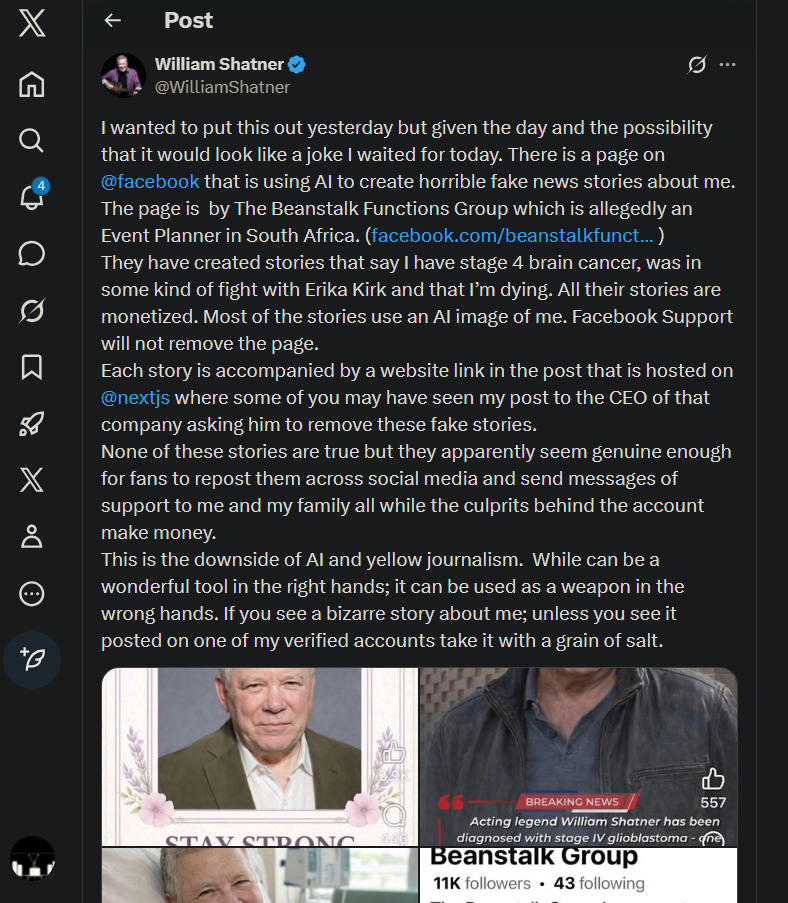
Task: Open Chat messages bubble icon
Action: 32,253
